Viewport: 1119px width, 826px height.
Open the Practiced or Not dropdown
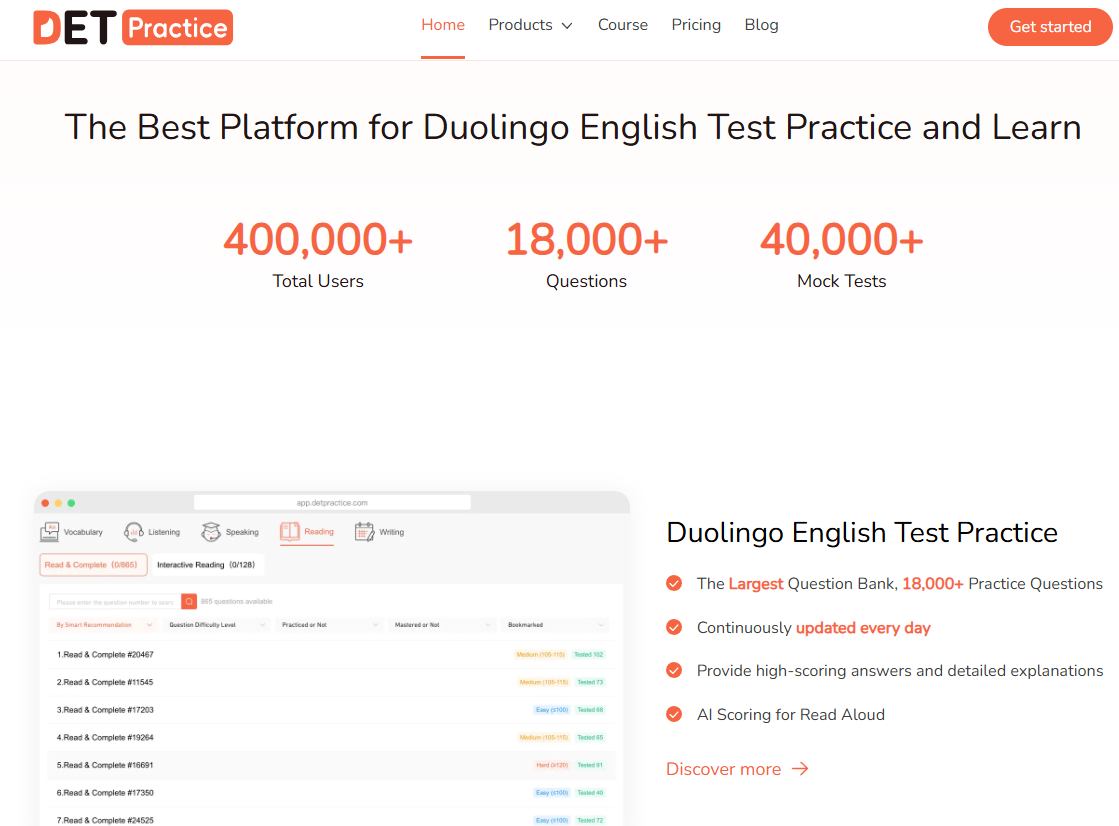click(x=330, y=625)
